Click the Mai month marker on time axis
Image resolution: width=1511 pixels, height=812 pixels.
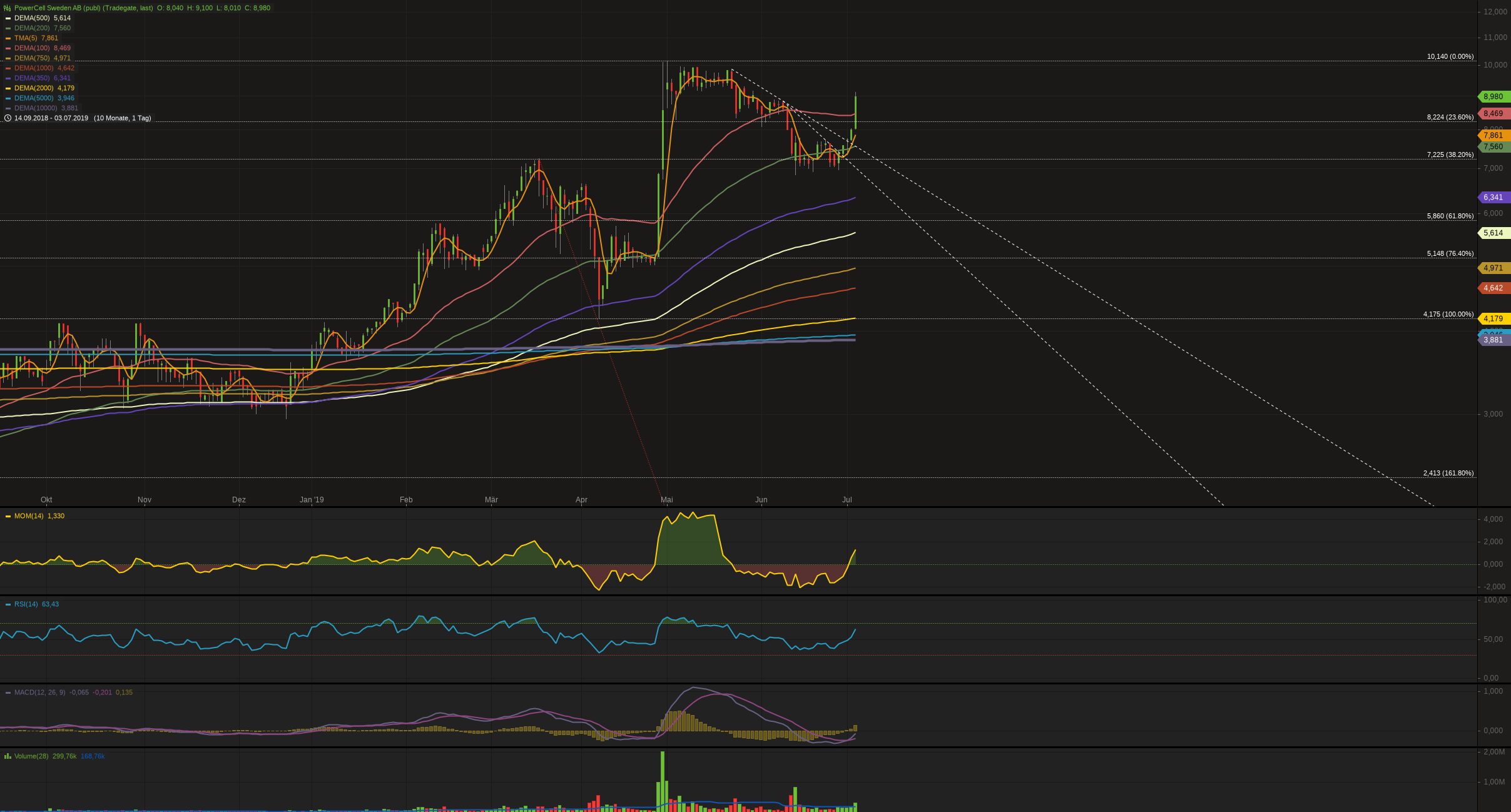[x=666, y=500]
